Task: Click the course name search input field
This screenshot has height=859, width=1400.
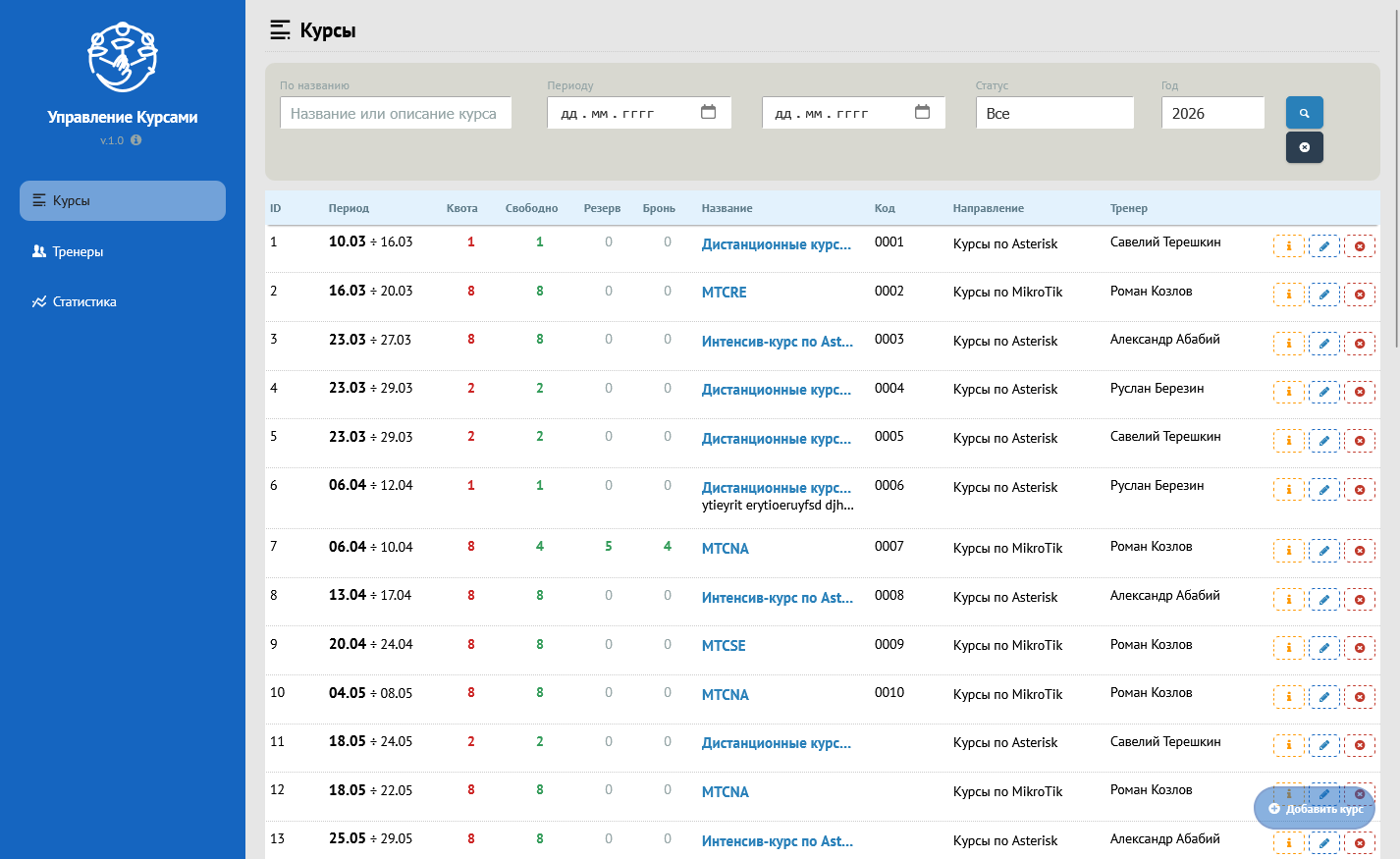Action: 396,113
